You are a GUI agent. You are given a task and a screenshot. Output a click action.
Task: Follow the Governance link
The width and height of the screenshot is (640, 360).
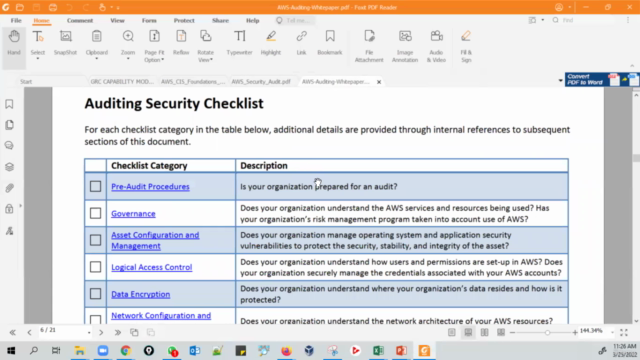[133, 213]
